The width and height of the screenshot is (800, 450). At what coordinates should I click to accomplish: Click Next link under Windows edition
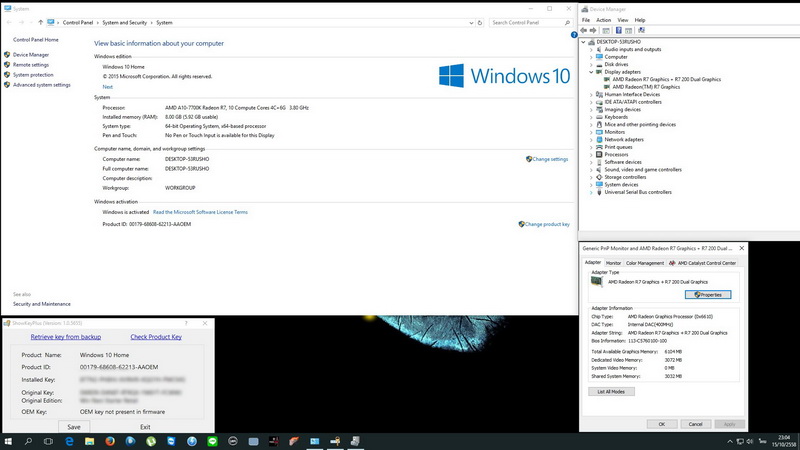107,87
